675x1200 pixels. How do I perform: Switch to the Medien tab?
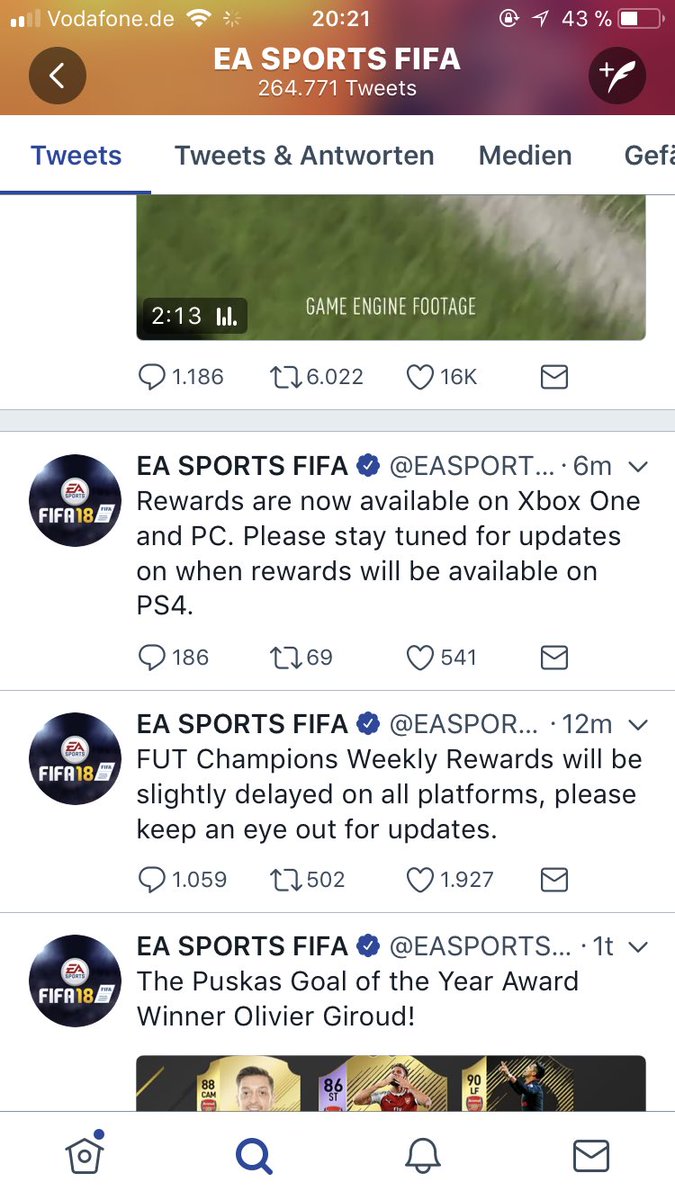click(525, 155)
